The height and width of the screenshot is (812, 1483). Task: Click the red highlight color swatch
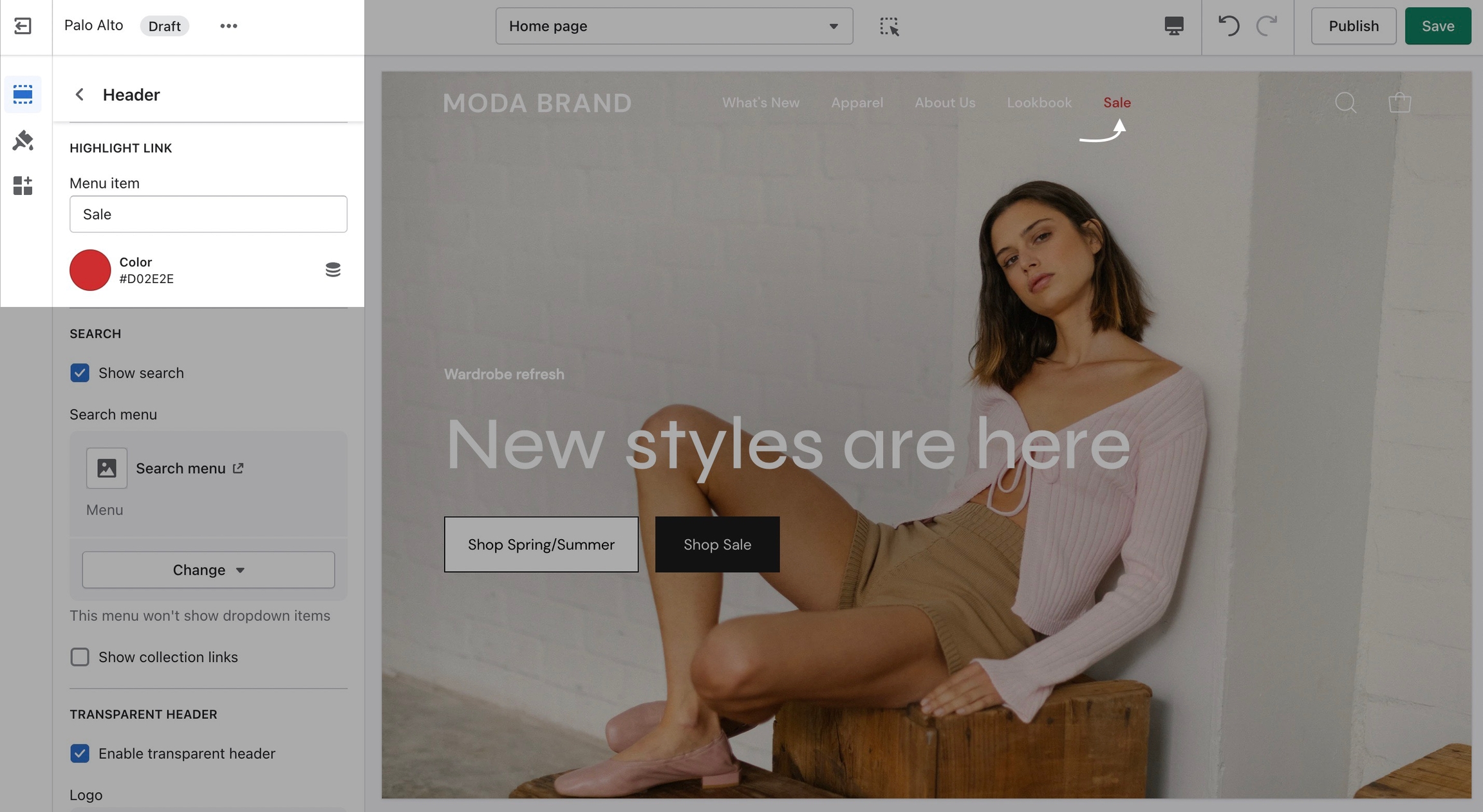90,270
